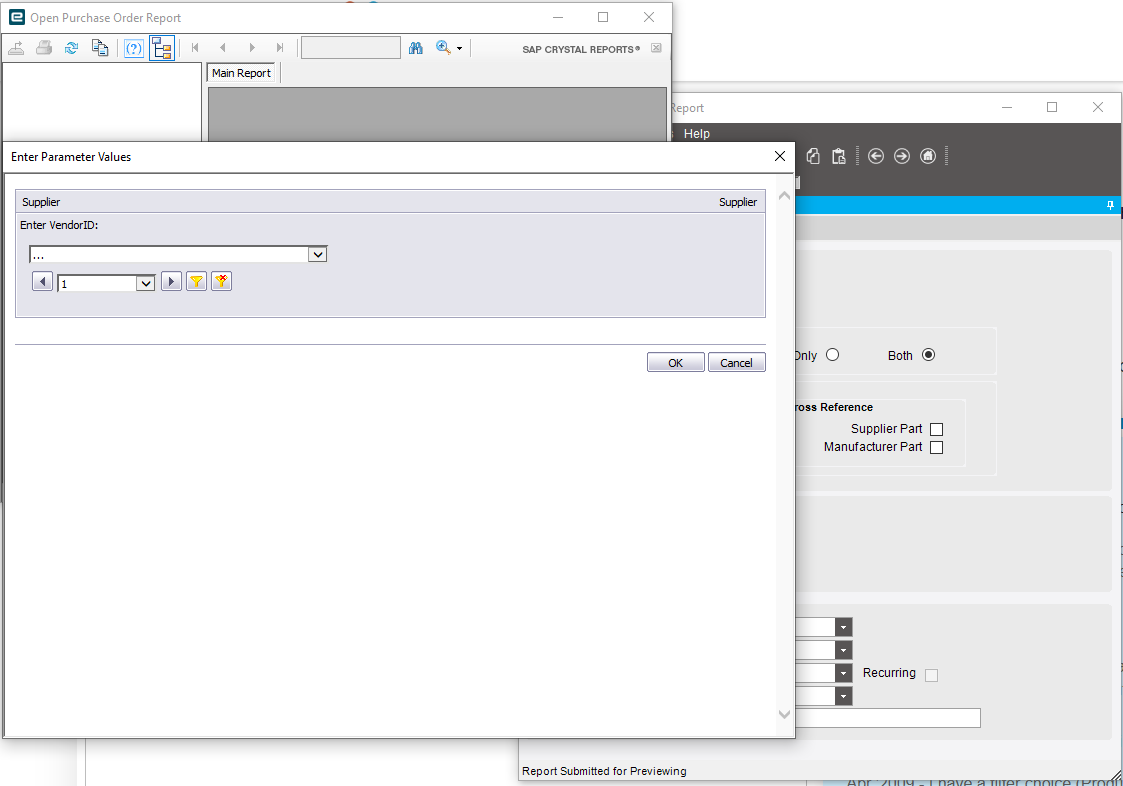The height and width of the screenshot is (786, 1123).
Task: Open the zoom level dropdown arrow
Action: pos(460,49)
